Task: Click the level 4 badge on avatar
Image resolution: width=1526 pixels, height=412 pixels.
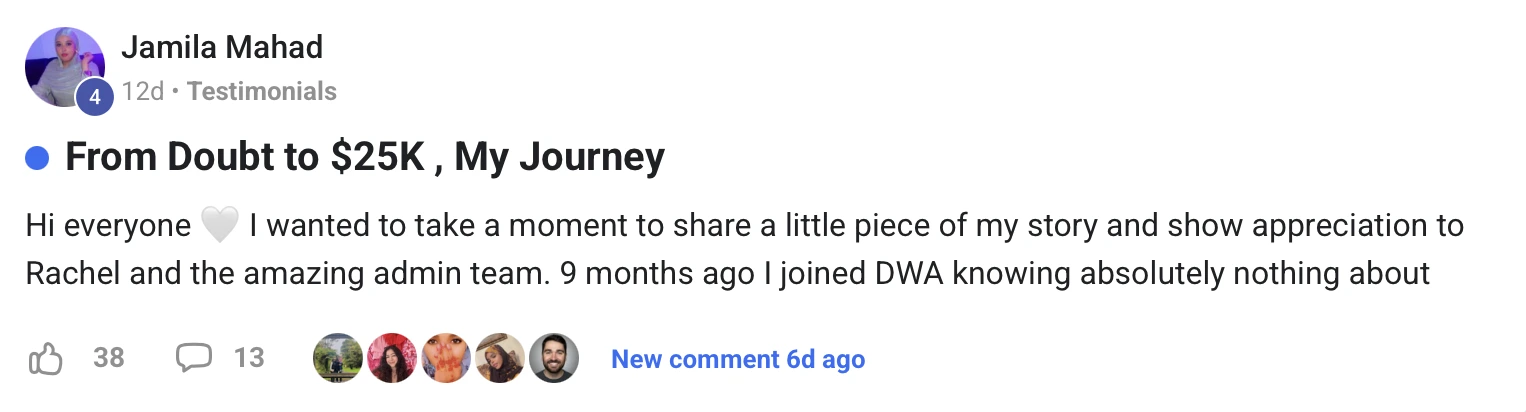Action: click(x=95, y=98)
